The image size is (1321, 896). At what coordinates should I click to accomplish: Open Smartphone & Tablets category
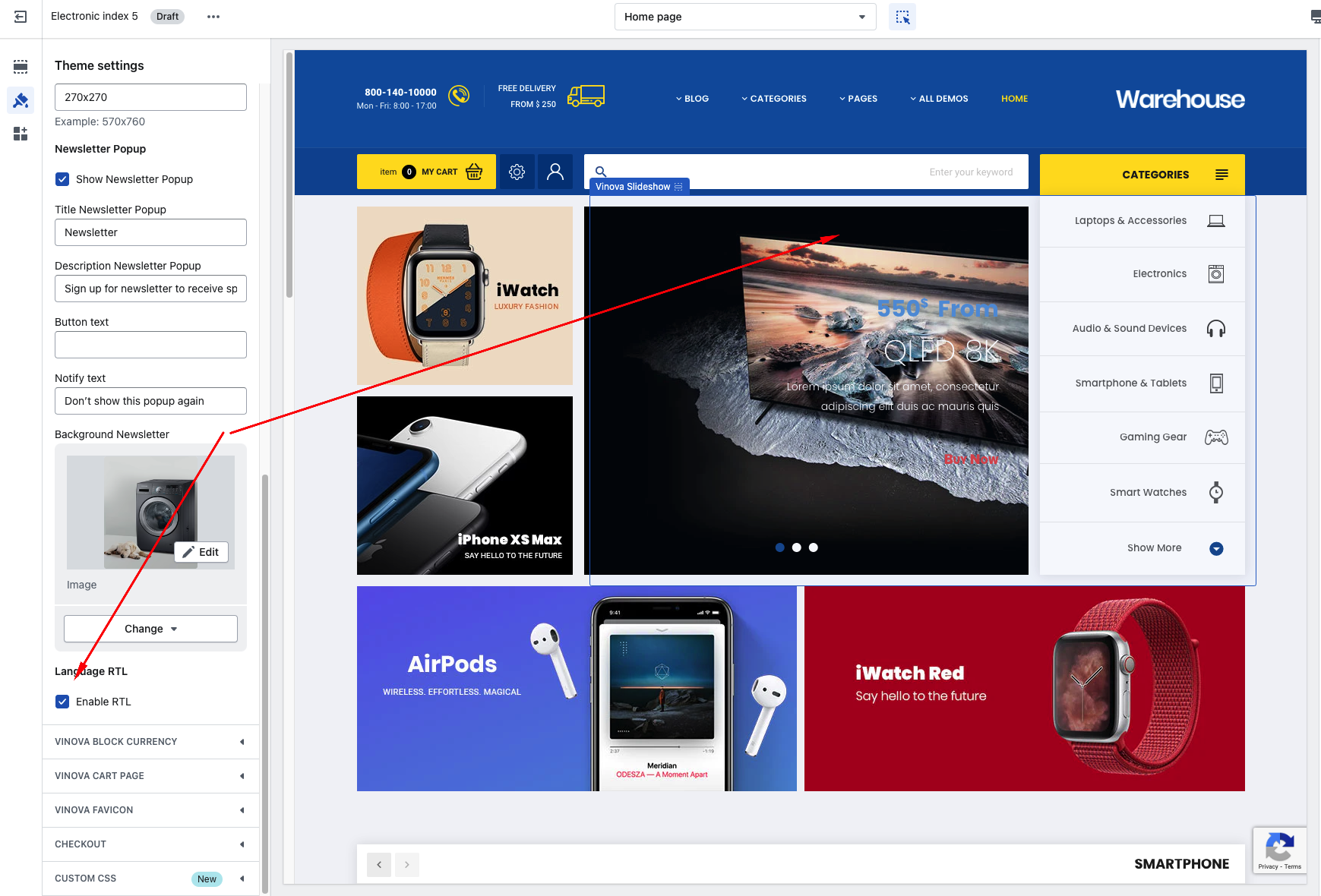coord(1142,383)
